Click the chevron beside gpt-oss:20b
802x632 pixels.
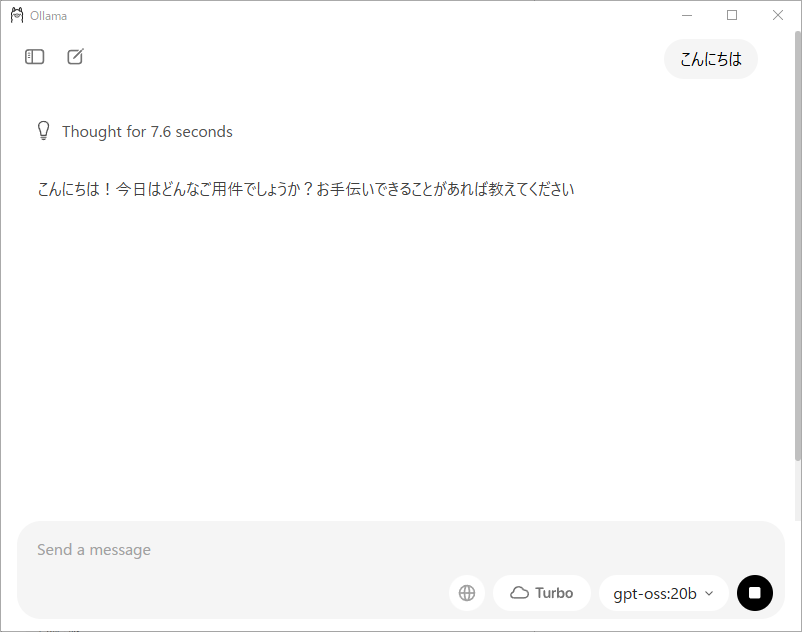tap(709, 593)
